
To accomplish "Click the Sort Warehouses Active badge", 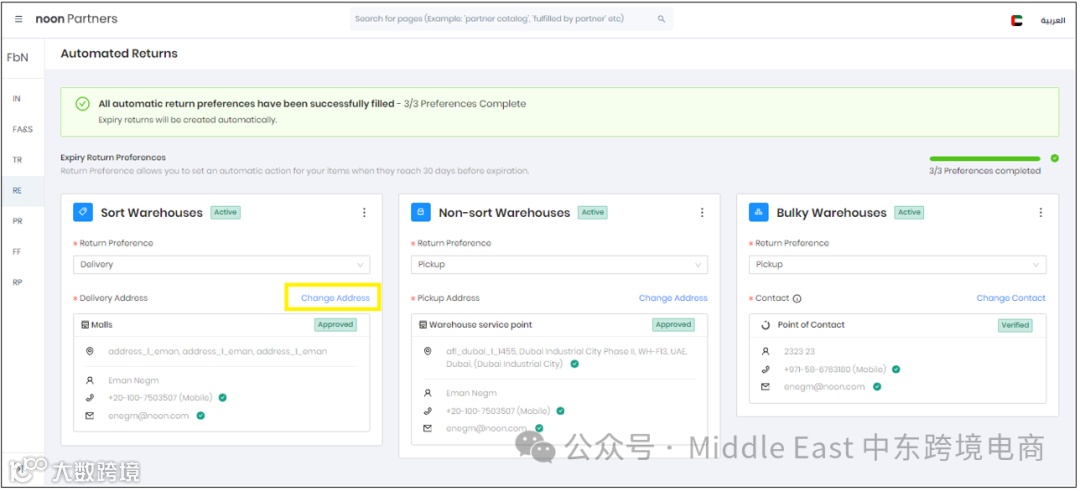I will point(225,212).
